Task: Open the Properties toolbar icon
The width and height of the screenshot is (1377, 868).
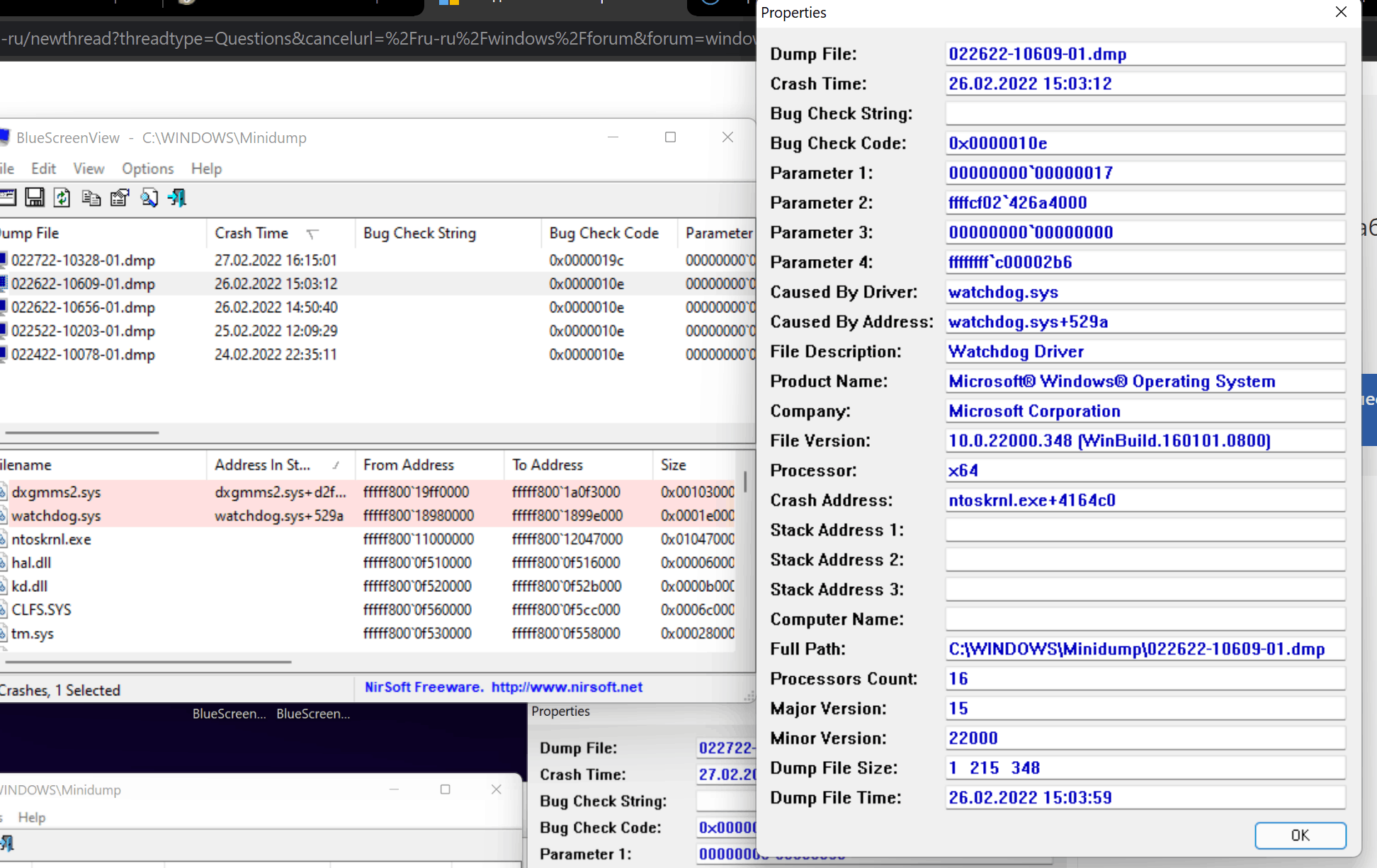Action: coord(120,198)
